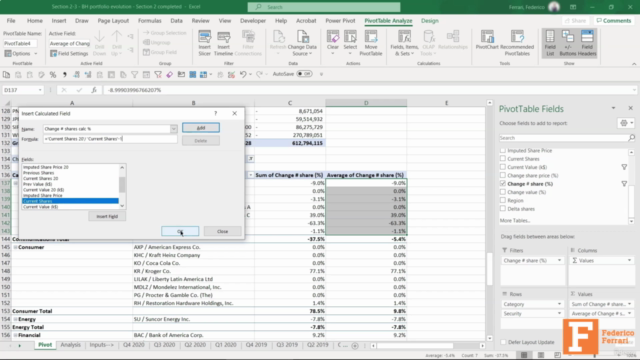Check the Change share price (%) field
The height and width of the screenshot is (360, 640).
[x=503, y=175]
